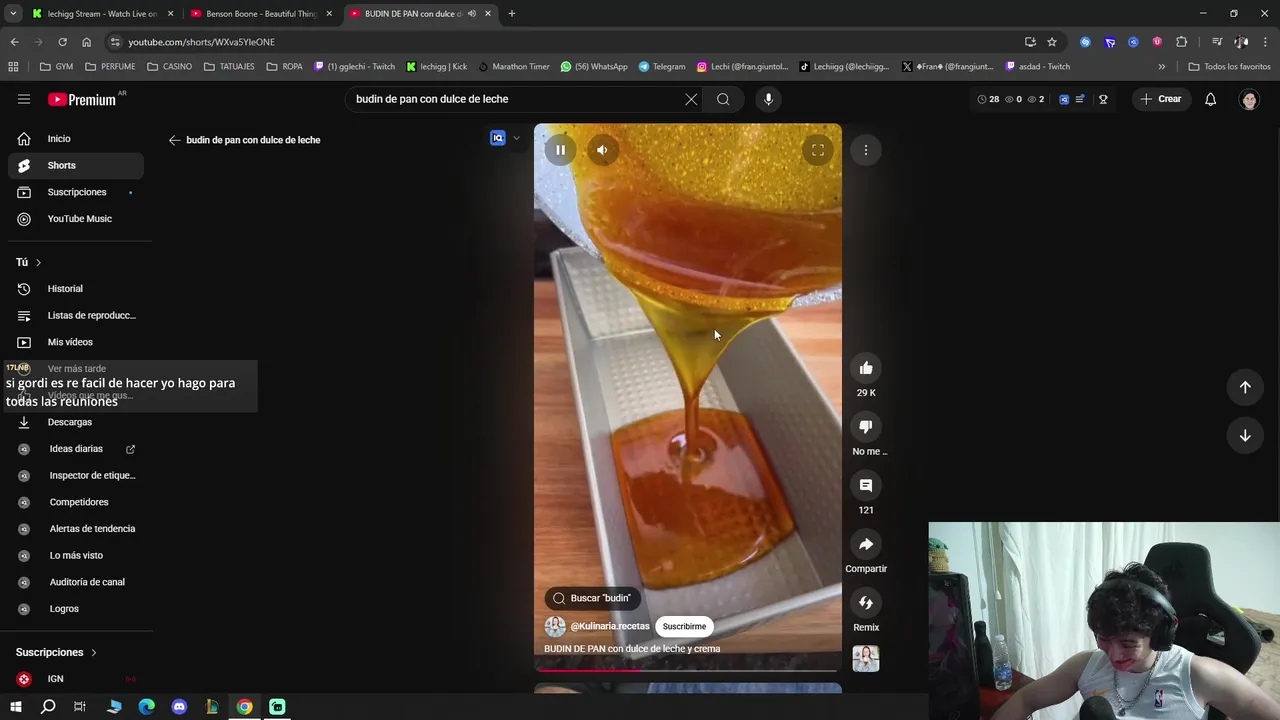Expand the Tú section chevron
Viewport: 1280px width, 720px height.
[x=38, y=262]
